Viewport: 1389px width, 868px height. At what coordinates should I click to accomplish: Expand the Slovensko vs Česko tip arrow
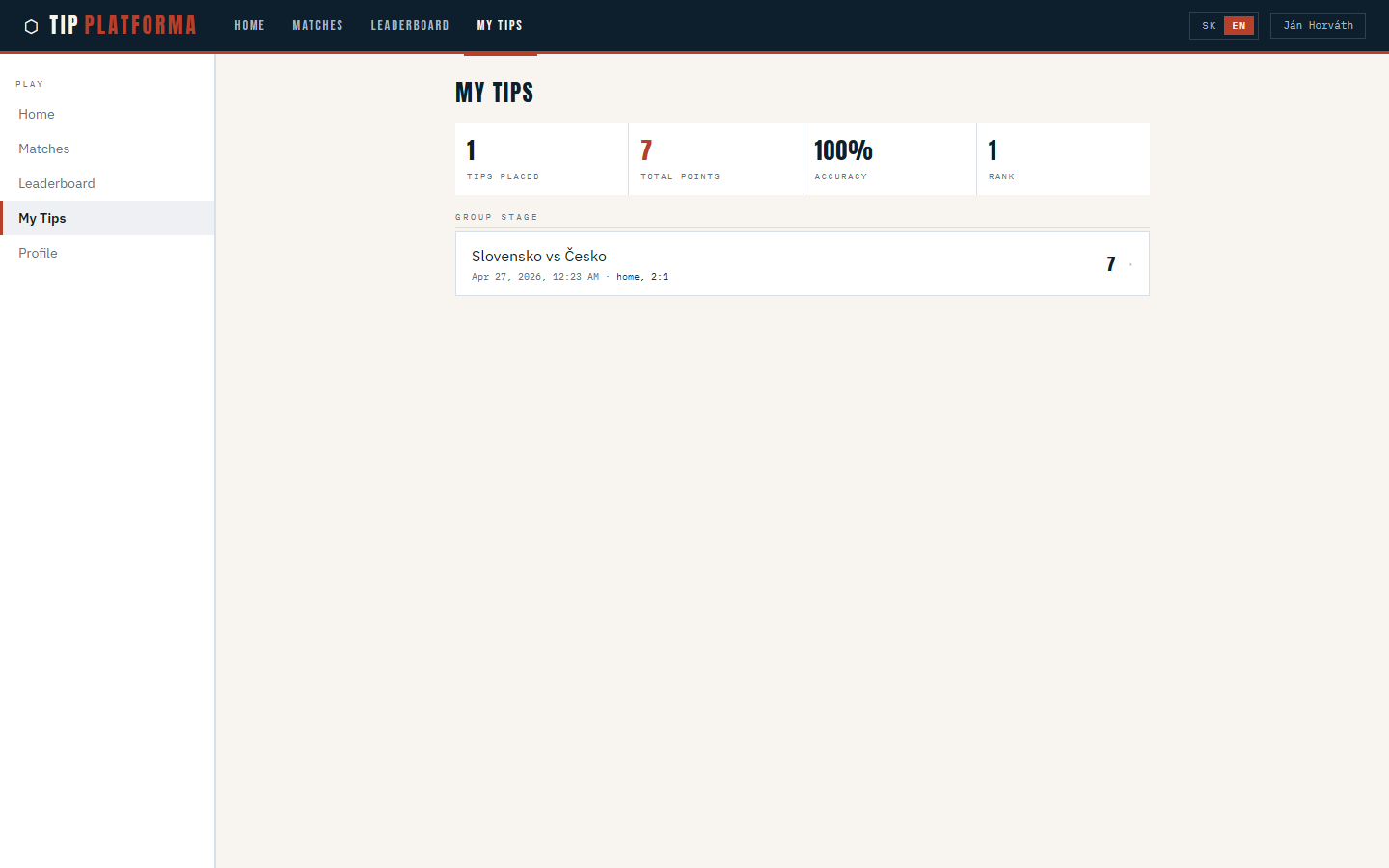point(1130,264)
